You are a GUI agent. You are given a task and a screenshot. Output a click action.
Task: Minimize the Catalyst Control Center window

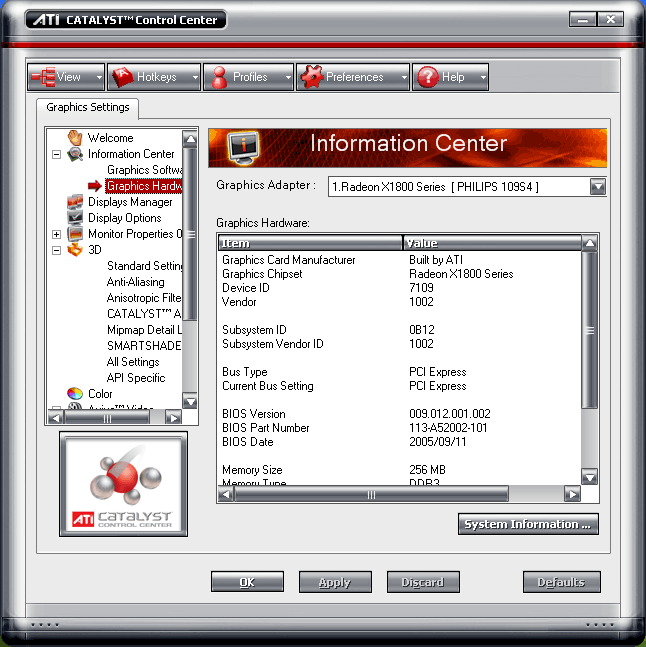click(x=582, y=19)
